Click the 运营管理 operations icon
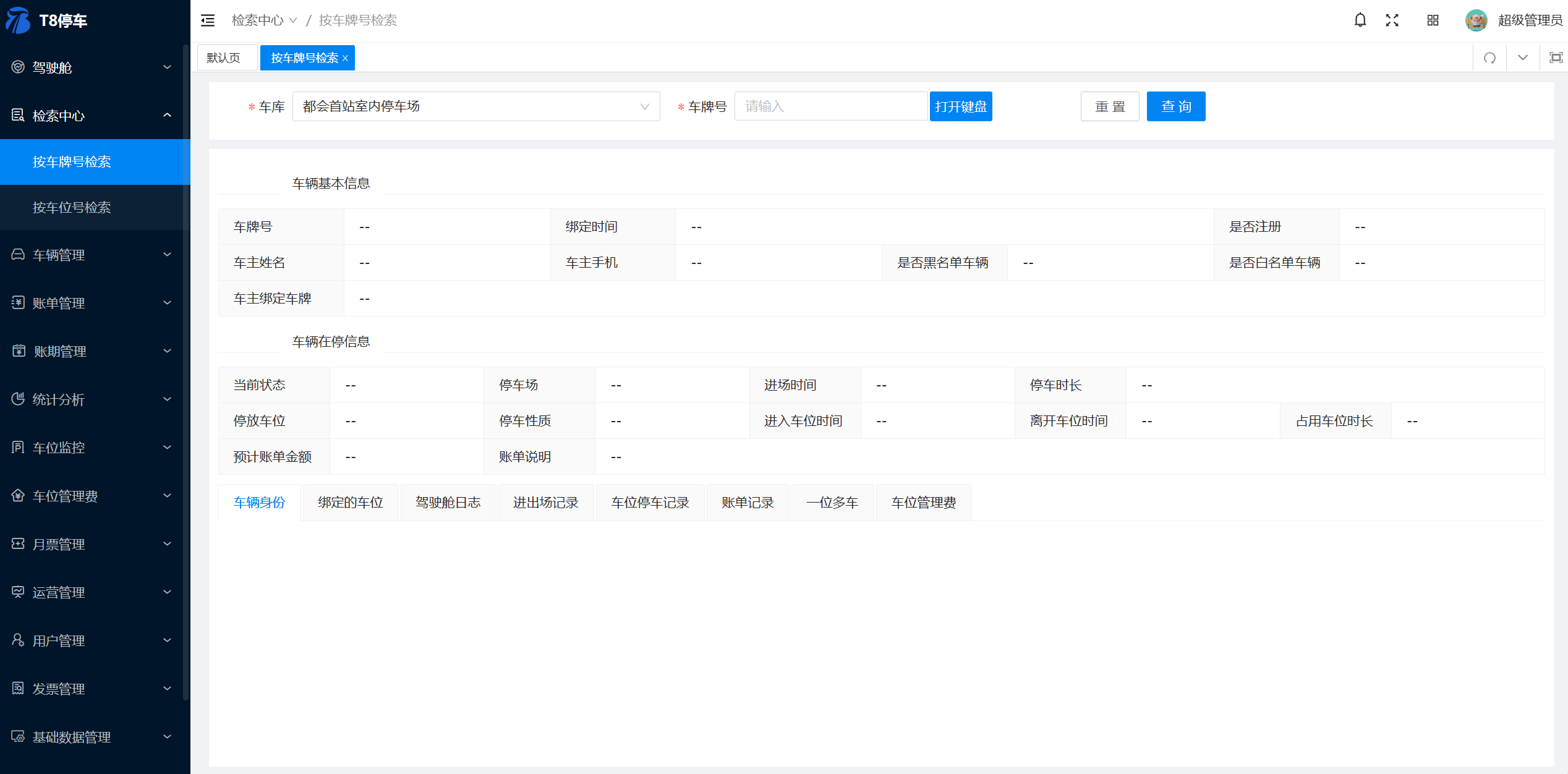The image size is (1568, 774). [x=18, y=592]
